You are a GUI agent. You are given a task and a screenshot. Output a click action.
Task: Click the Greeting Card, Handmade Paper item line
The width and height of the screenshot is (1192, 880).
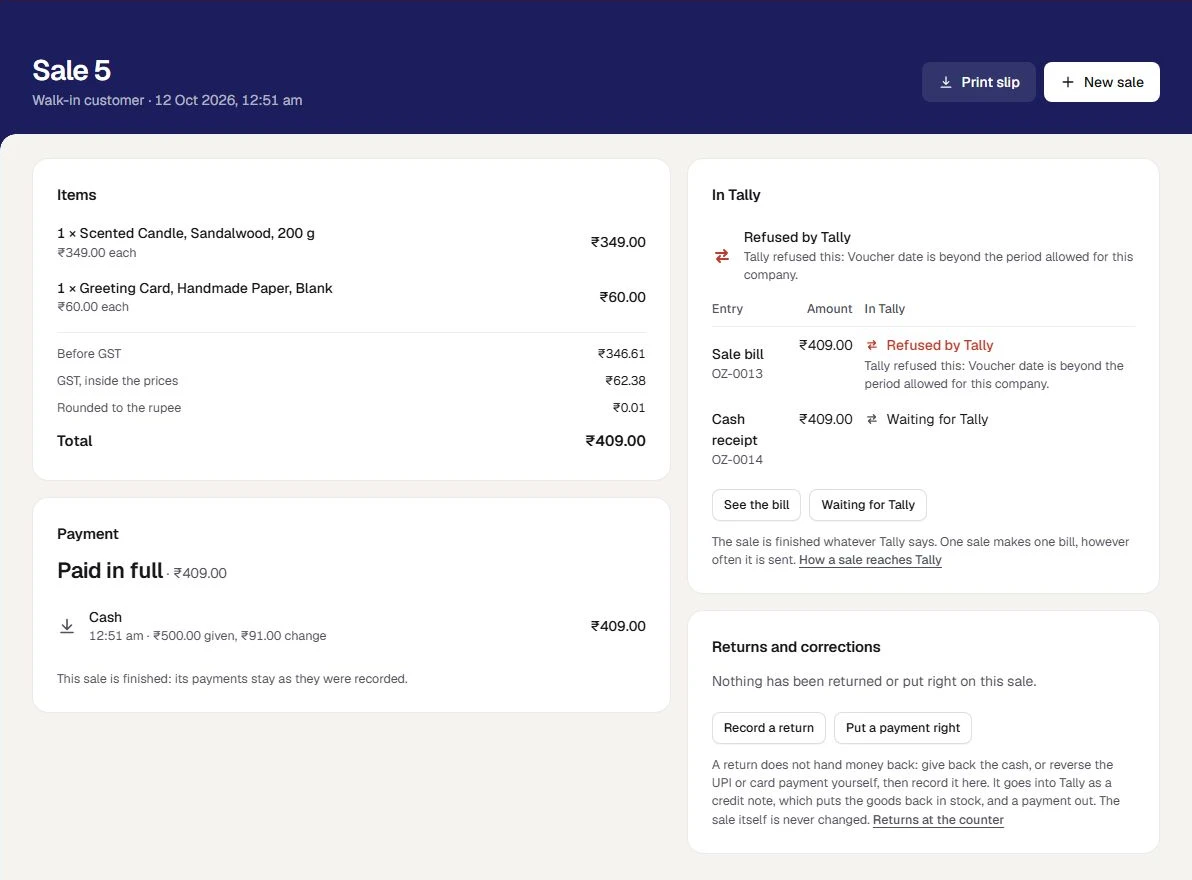tap(351, 297)
